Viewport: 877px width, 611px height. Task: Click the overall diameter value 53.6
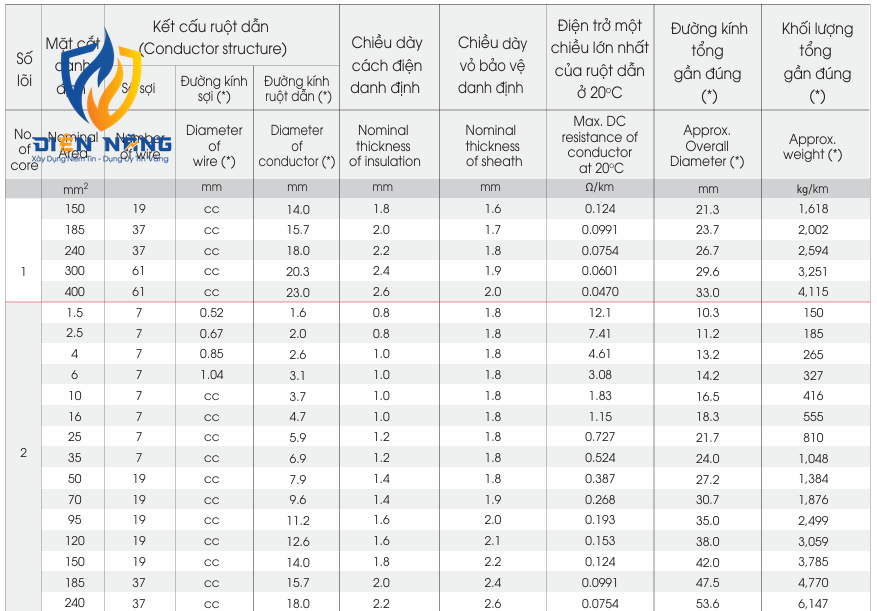click(x=708, y=604)
